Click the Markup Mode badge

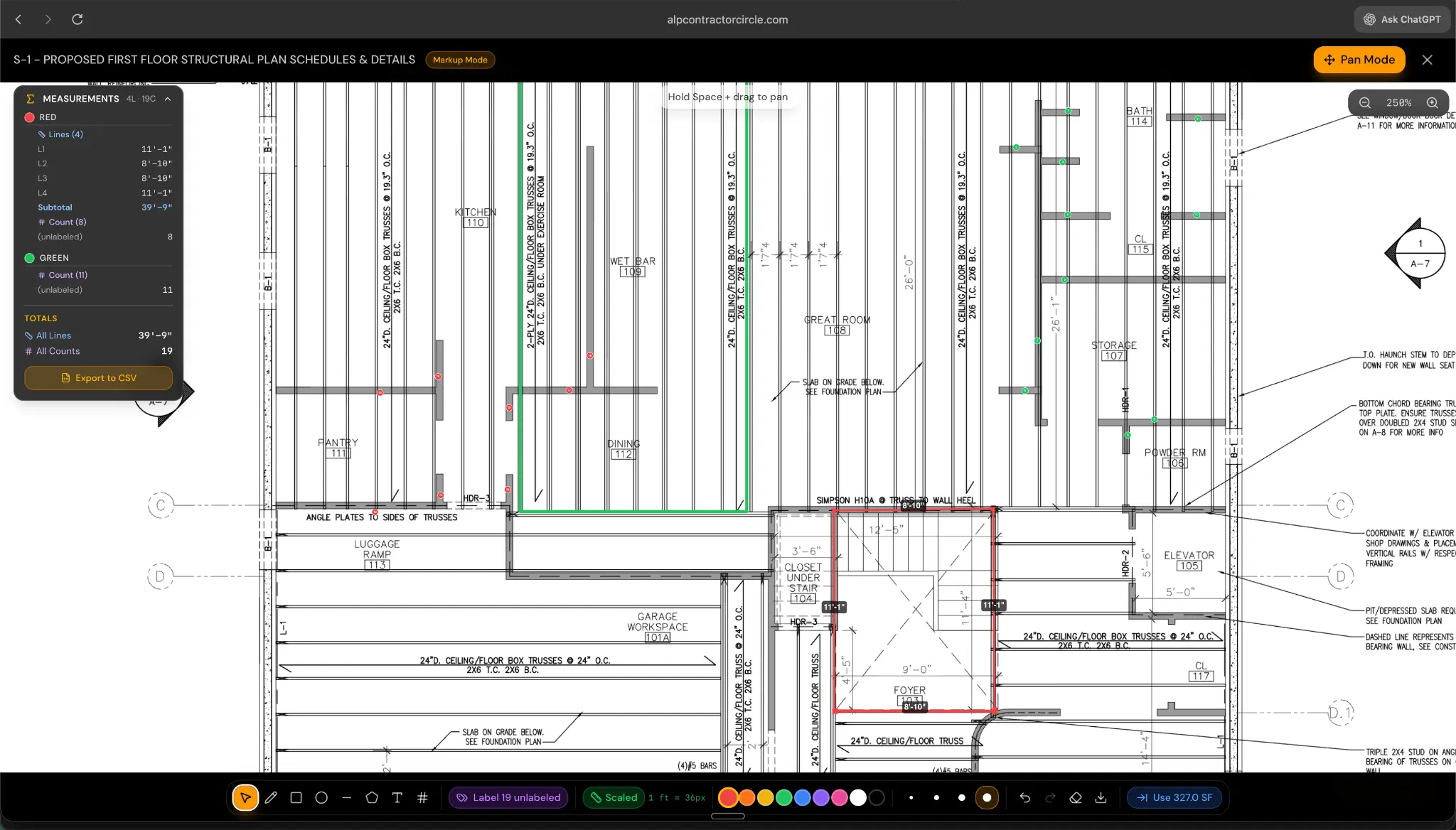coord(460,60)
